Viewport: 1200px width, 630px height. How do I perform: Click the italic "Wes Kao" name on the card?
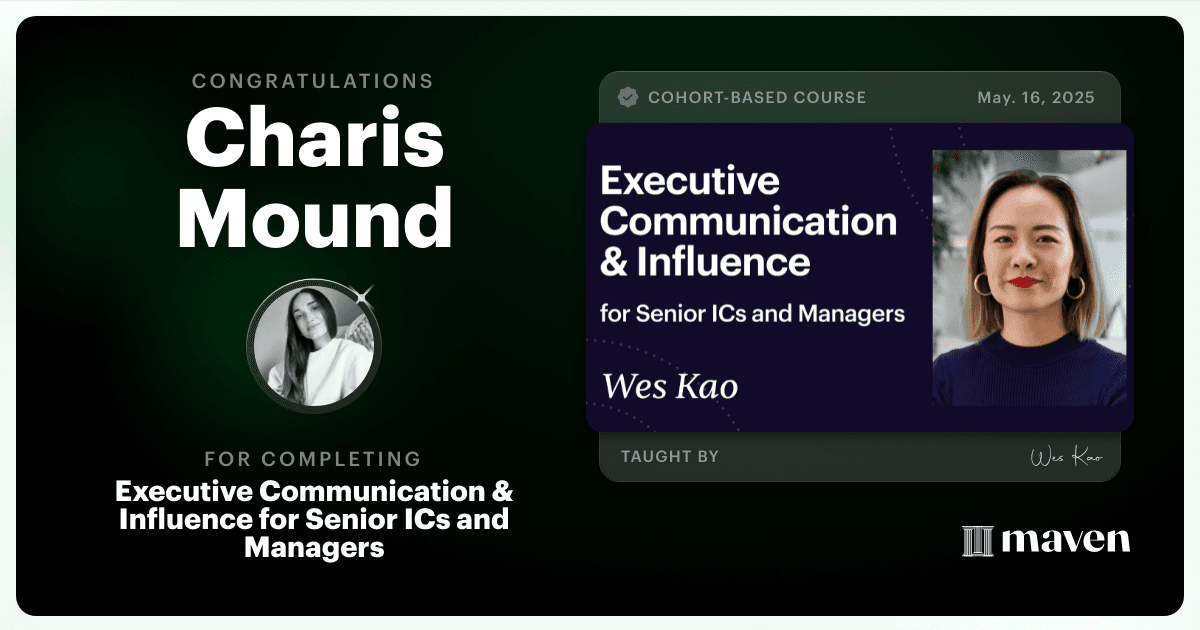pos(669,386)
